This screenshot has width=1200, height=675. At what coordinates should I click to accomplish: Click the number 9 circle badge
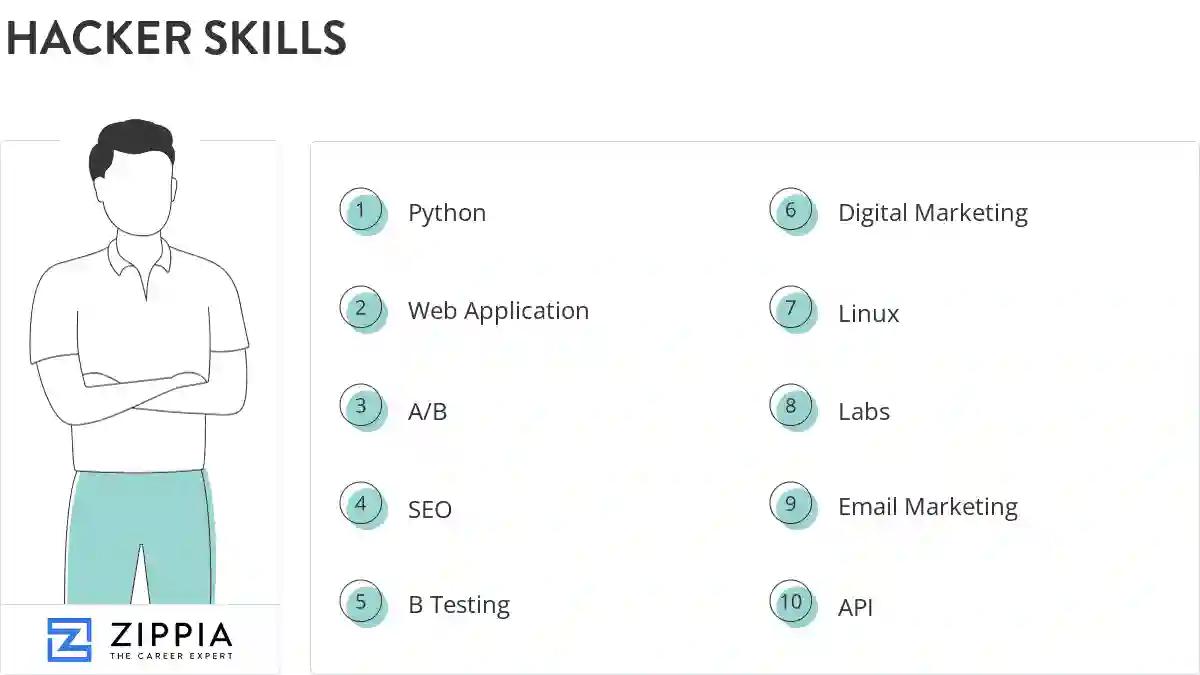791,504
